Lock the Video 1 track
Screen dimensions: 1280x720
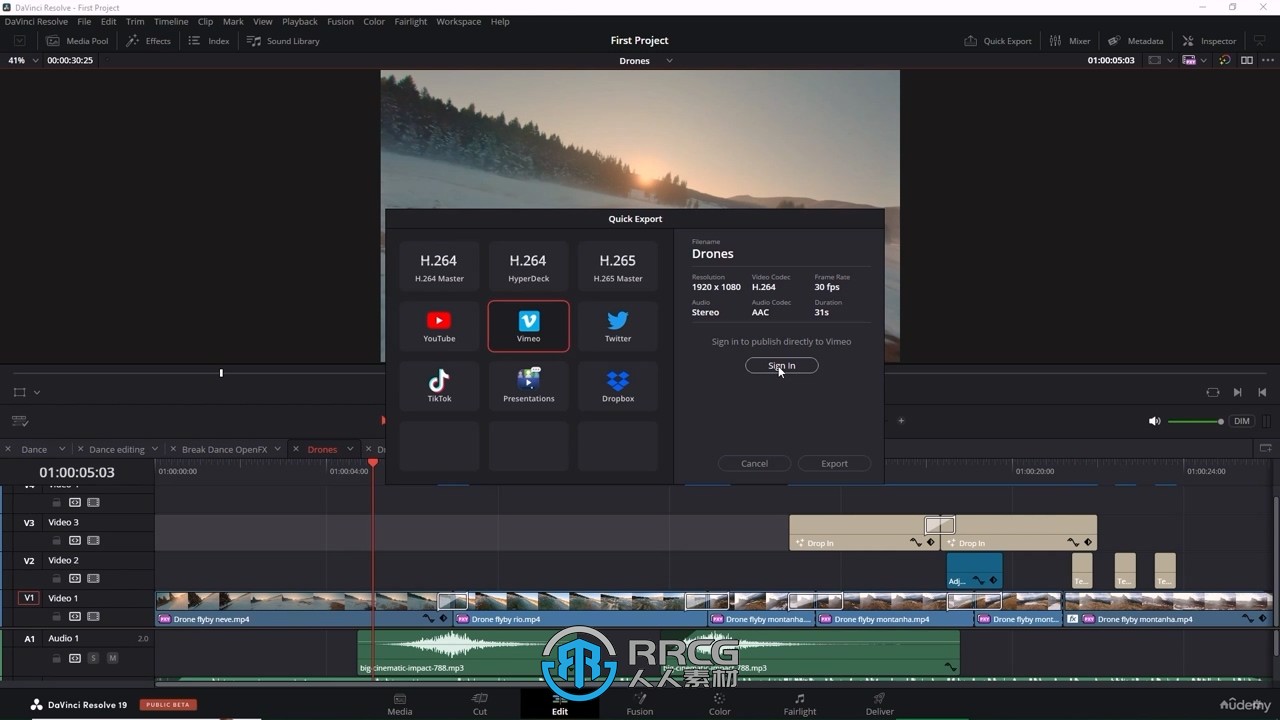pyautogui.click(x=56, y=617)
